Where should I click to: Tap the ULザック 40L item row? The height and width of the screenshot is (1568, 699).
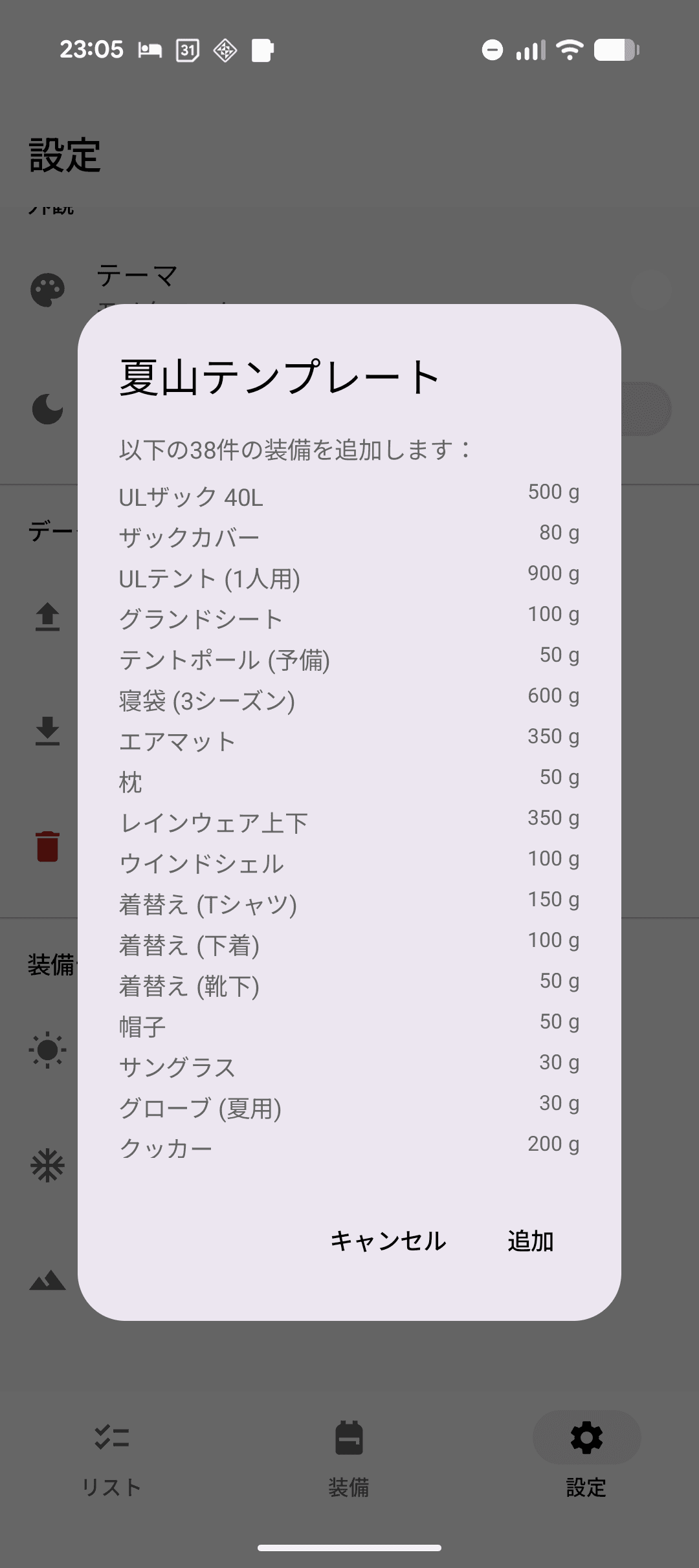tap(349, 497)
